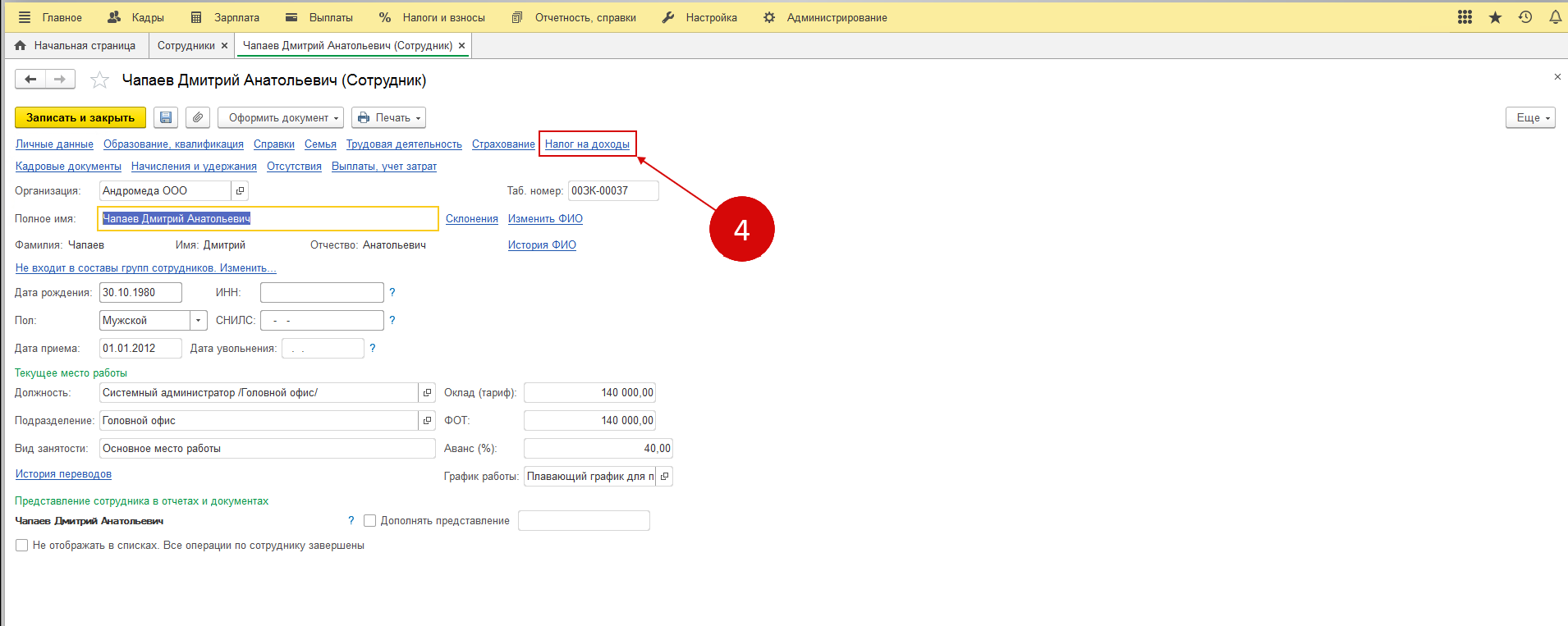This screenshot has height=626, width=1568.
Task: Click the Таб. номер field
Action: click(x=613, y=191)
